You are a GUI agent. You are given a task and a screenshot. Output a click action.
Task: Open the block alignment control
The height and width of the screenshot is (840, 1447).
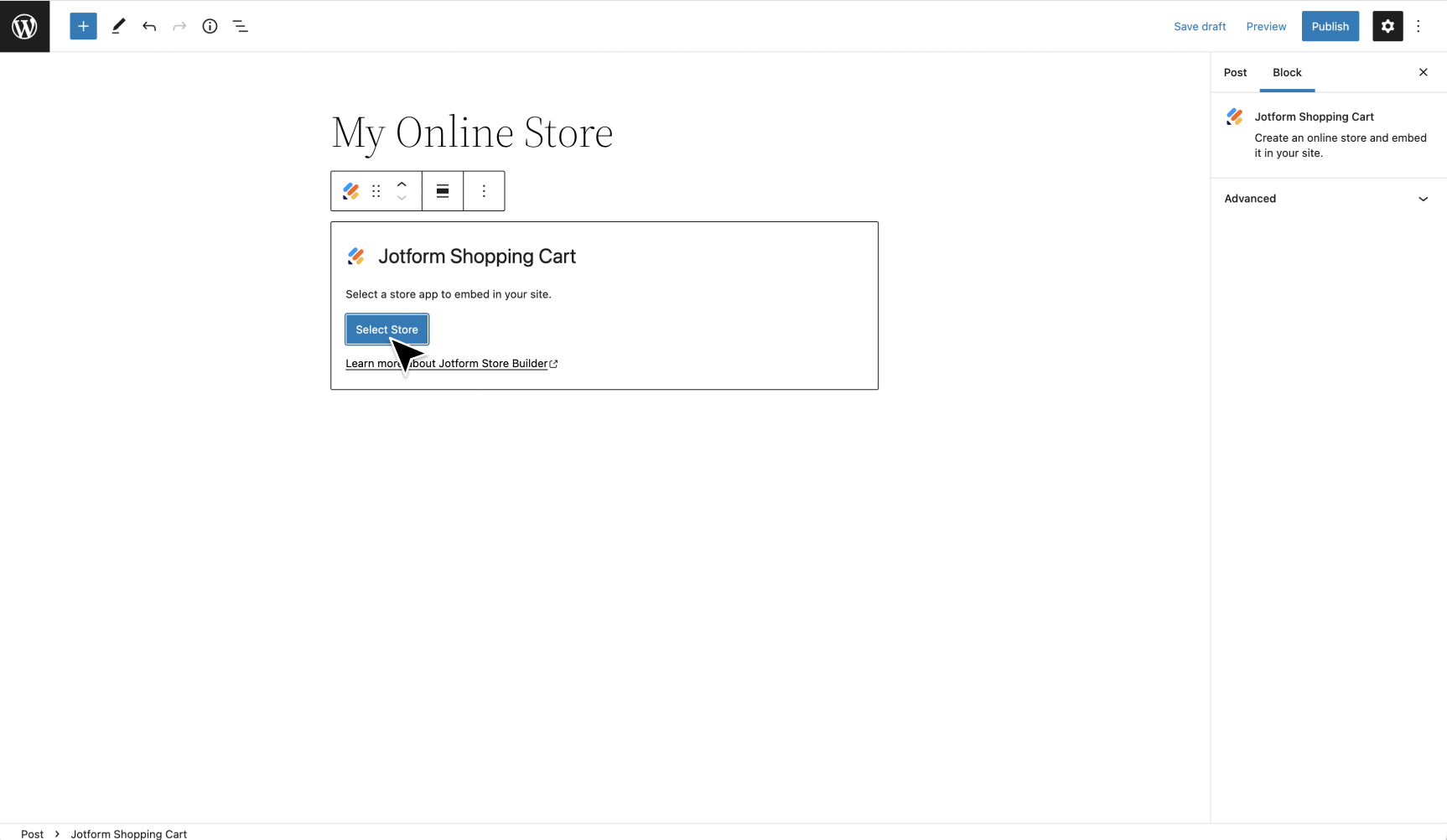click(x=443, y=191)
